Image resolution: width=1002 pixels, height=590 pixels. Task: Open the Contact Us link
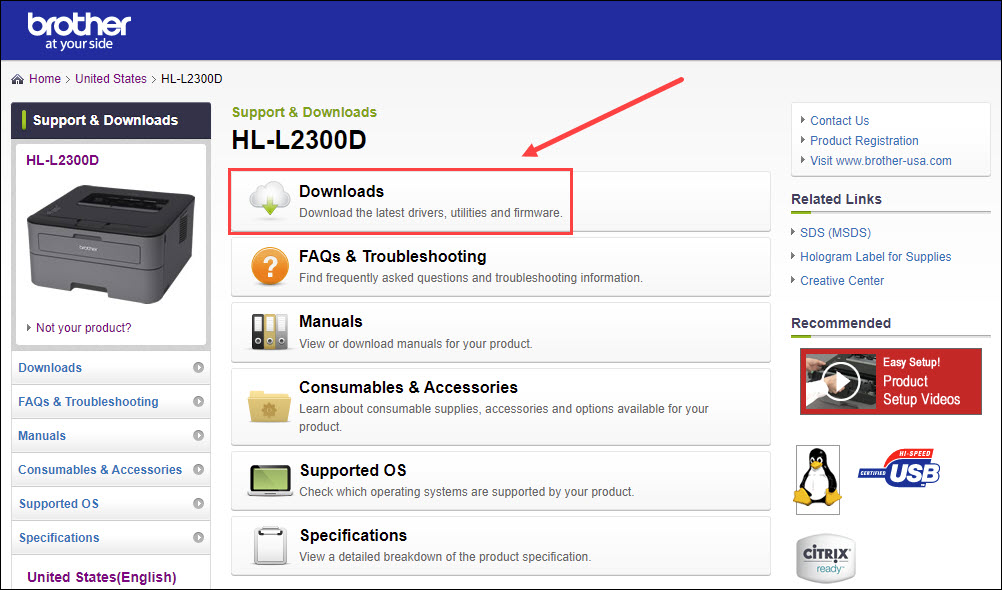(839, 121)
